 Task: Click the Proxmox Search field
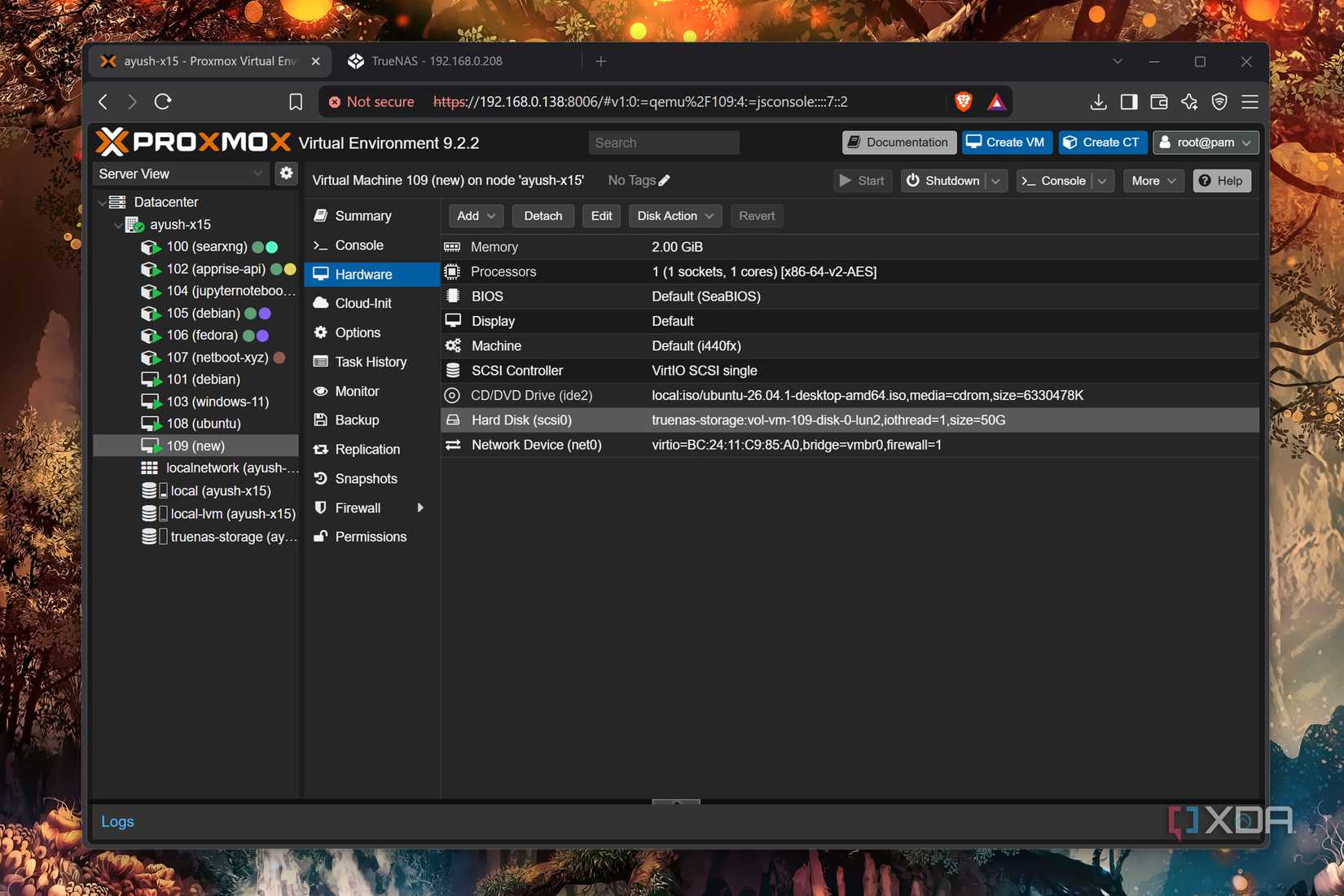point(664,143)
